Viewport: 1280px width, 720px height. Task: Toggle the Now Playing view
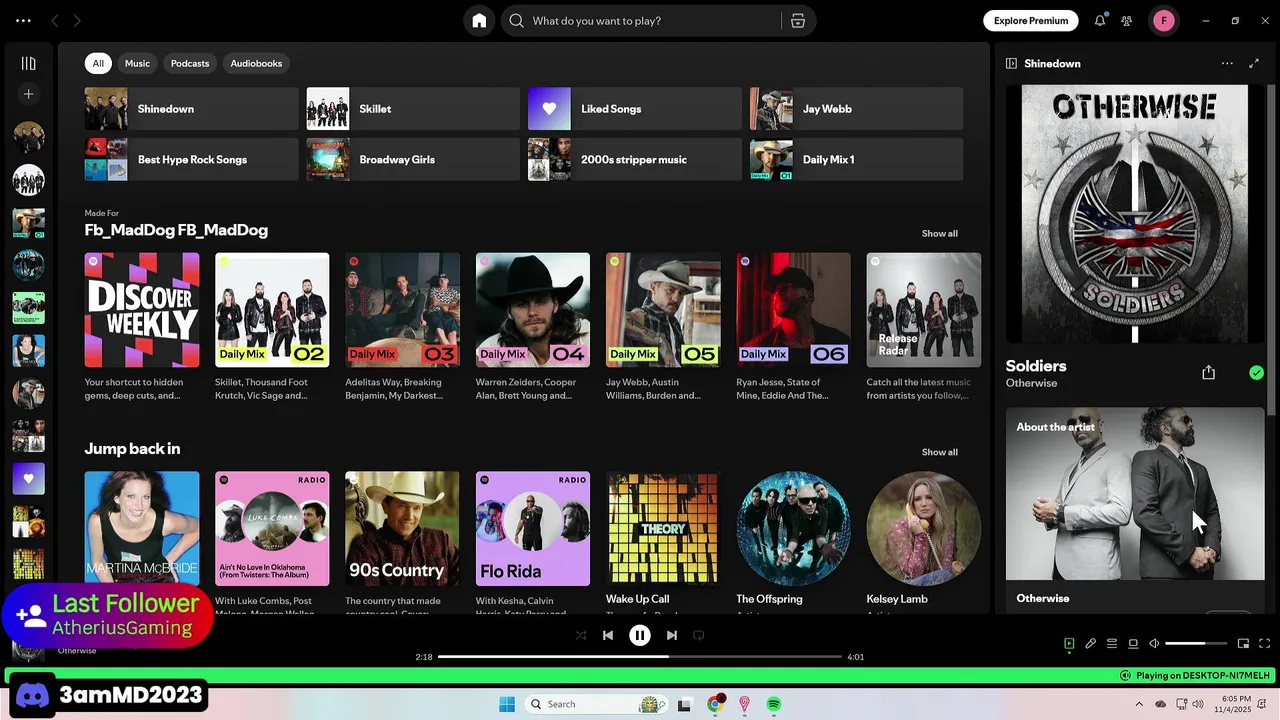[1069, 644]
